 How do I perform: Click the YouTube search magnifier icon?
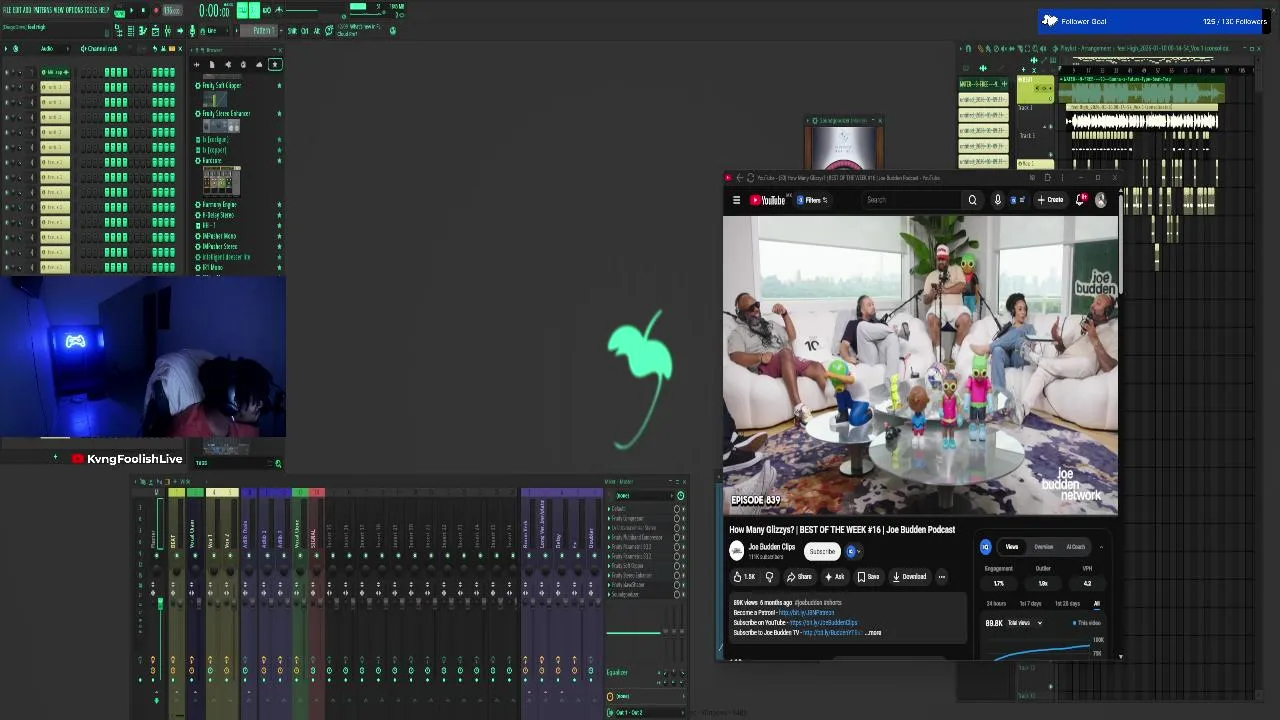tap(972, 200)
